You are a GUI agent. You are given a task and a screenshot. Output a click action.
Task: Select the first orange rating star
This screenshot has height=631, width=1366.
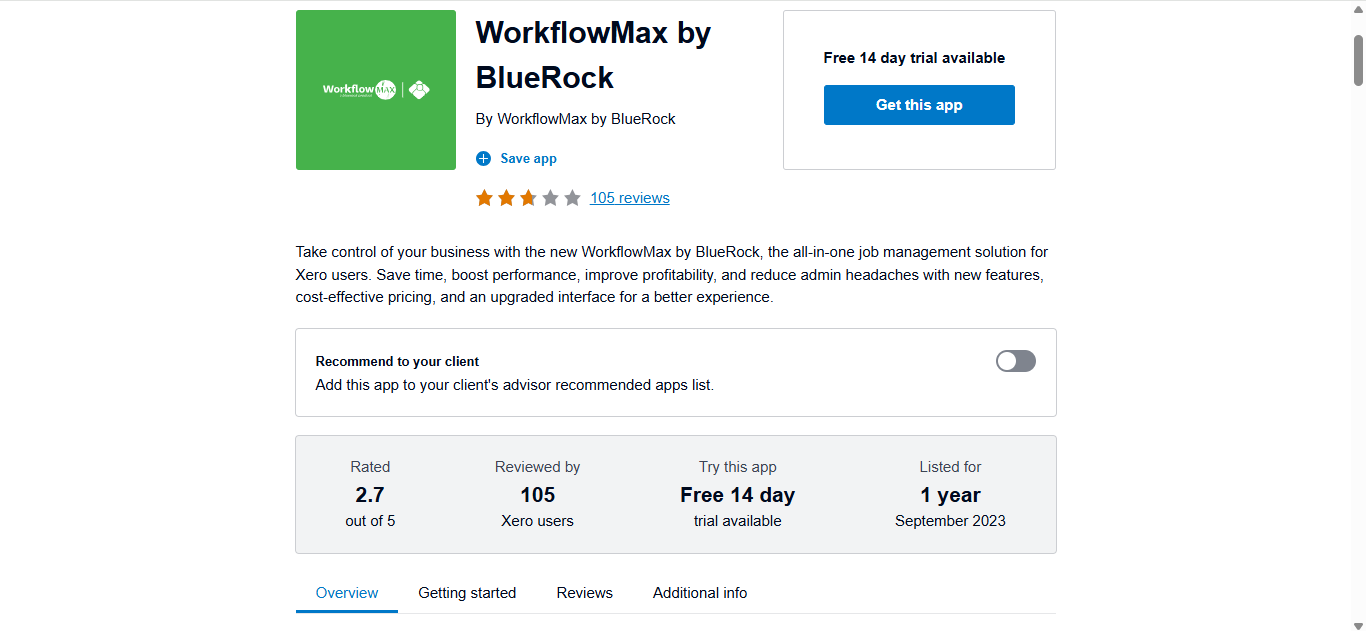[483, 197]
